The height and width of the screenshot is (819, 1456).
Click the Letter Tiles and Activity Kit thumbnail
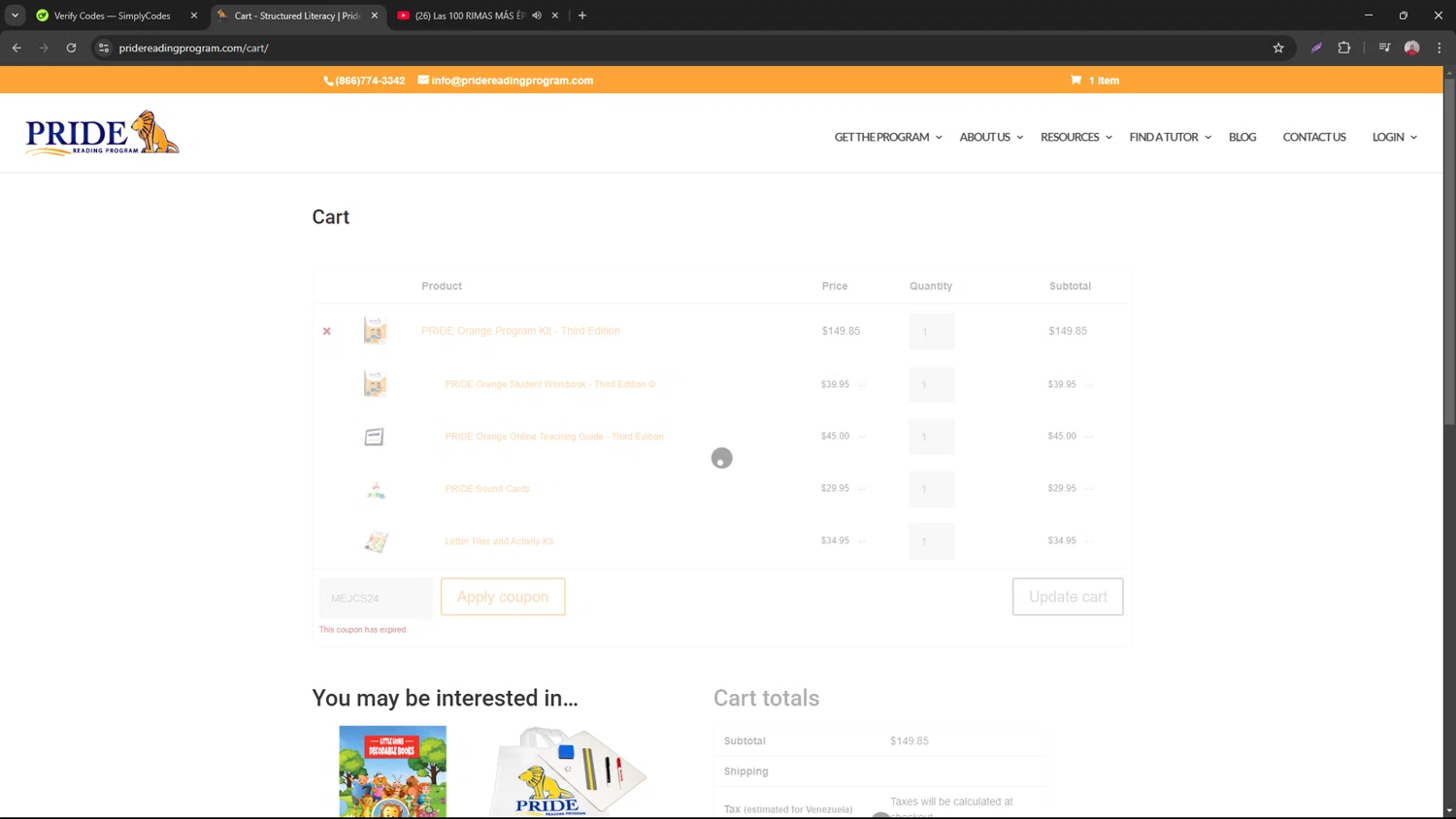click(376, 541)
